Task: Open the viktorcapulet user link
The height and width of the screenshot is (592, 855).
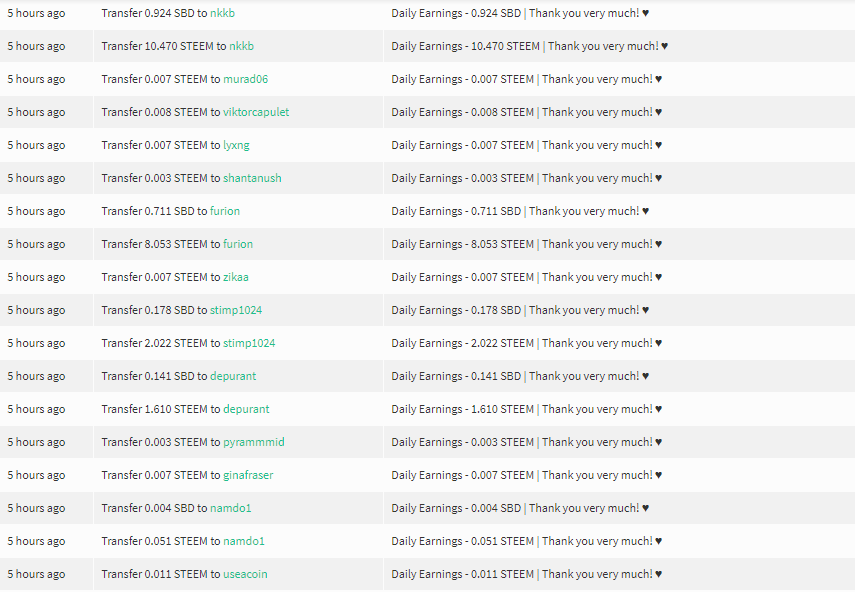Action: point(256,112)
